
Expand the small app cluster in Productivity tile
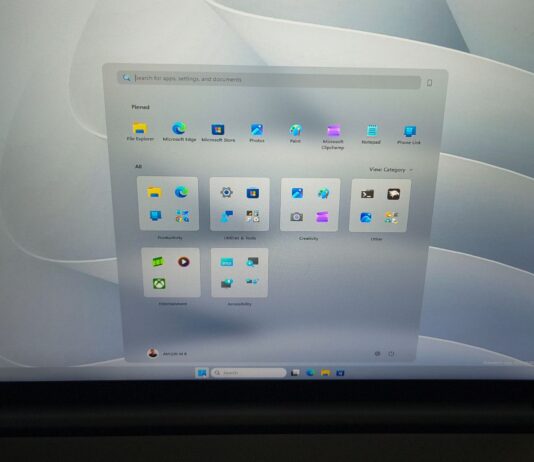pos(183,216)
